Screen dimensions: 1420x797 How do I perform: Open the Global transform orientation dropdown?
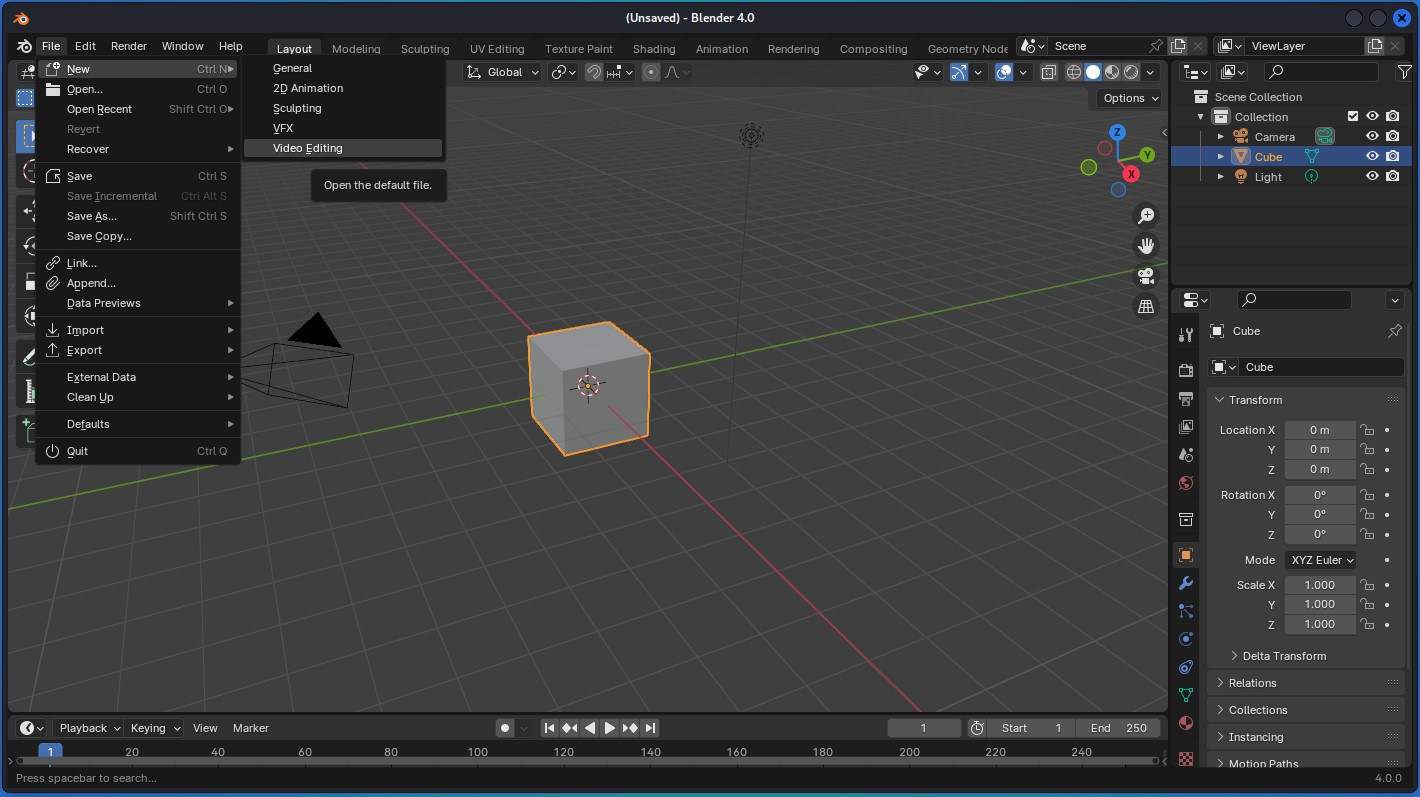504,72
